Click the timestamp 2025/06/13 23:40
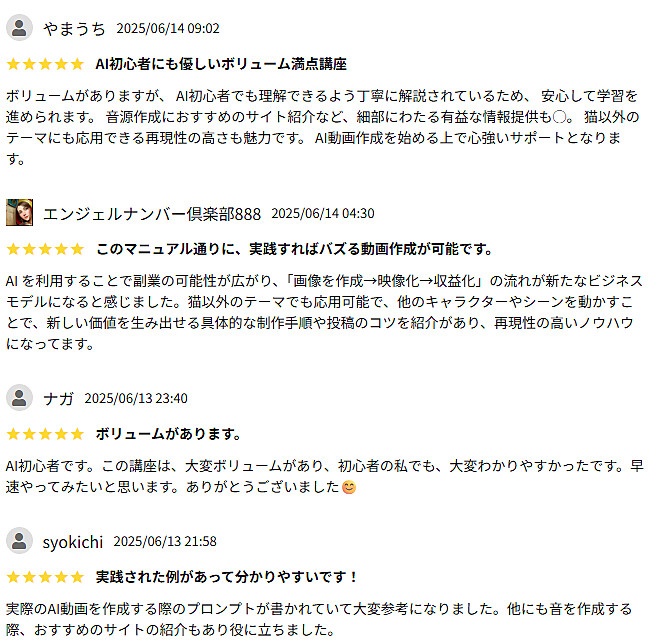 pos(136,398)
